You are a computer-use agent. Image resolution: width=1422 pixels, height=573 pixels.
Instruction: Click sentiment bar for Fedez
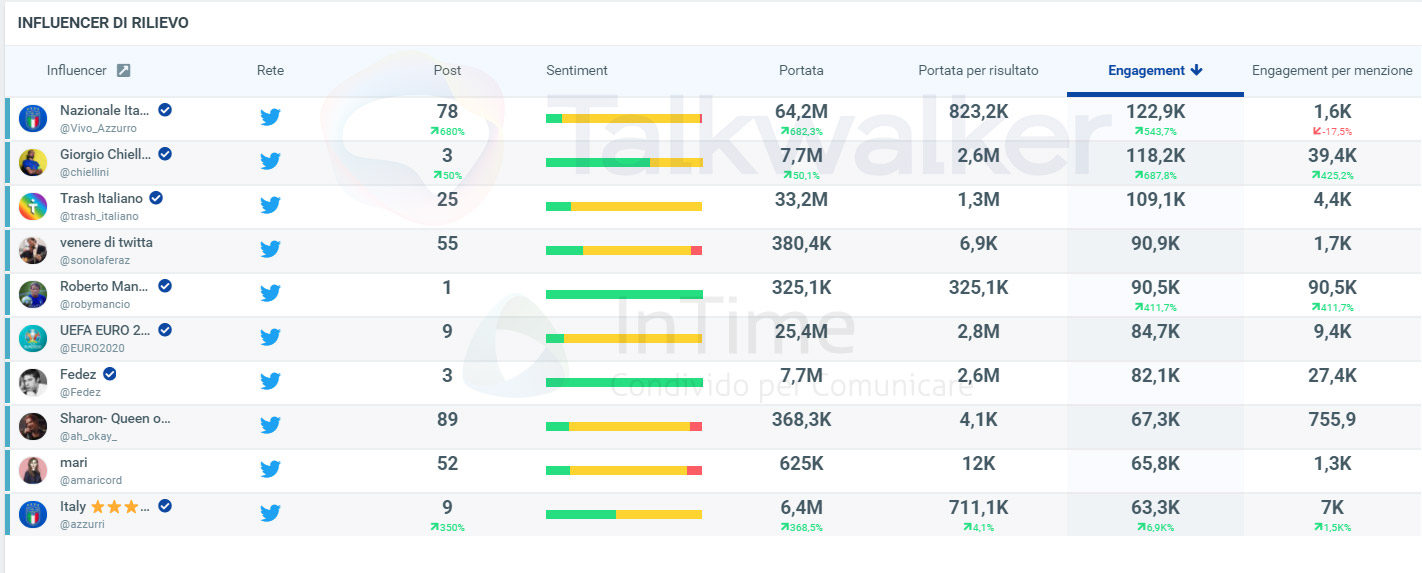tap(624, 383)
